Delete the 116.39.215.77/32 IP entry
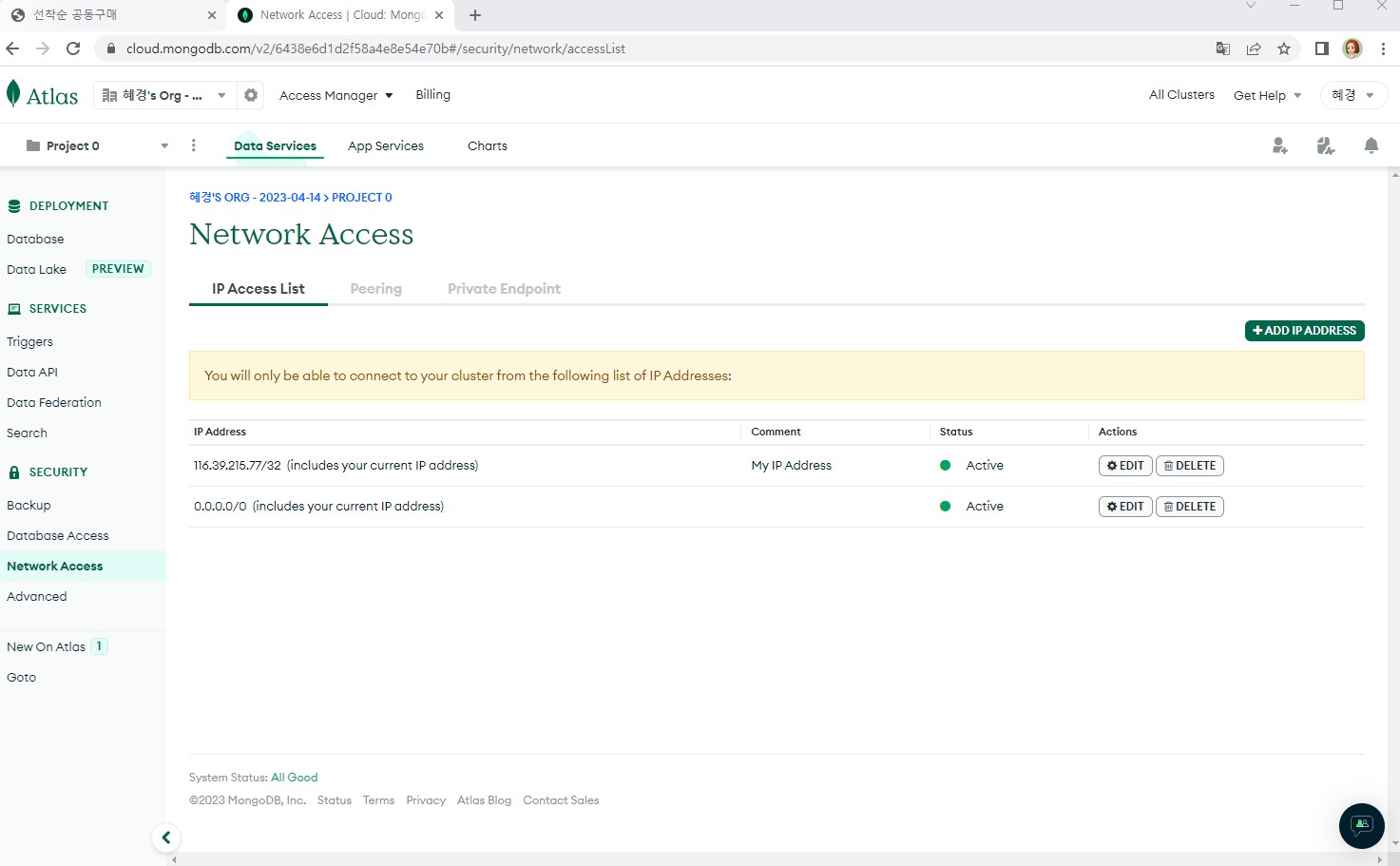This screenshot has height=866, width=1400. click(1190, 466)
